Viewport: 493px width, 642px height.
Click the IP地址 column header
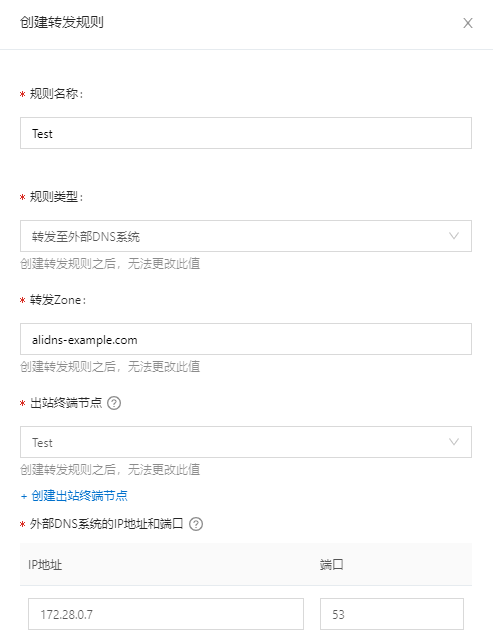(x=45, y=565)
